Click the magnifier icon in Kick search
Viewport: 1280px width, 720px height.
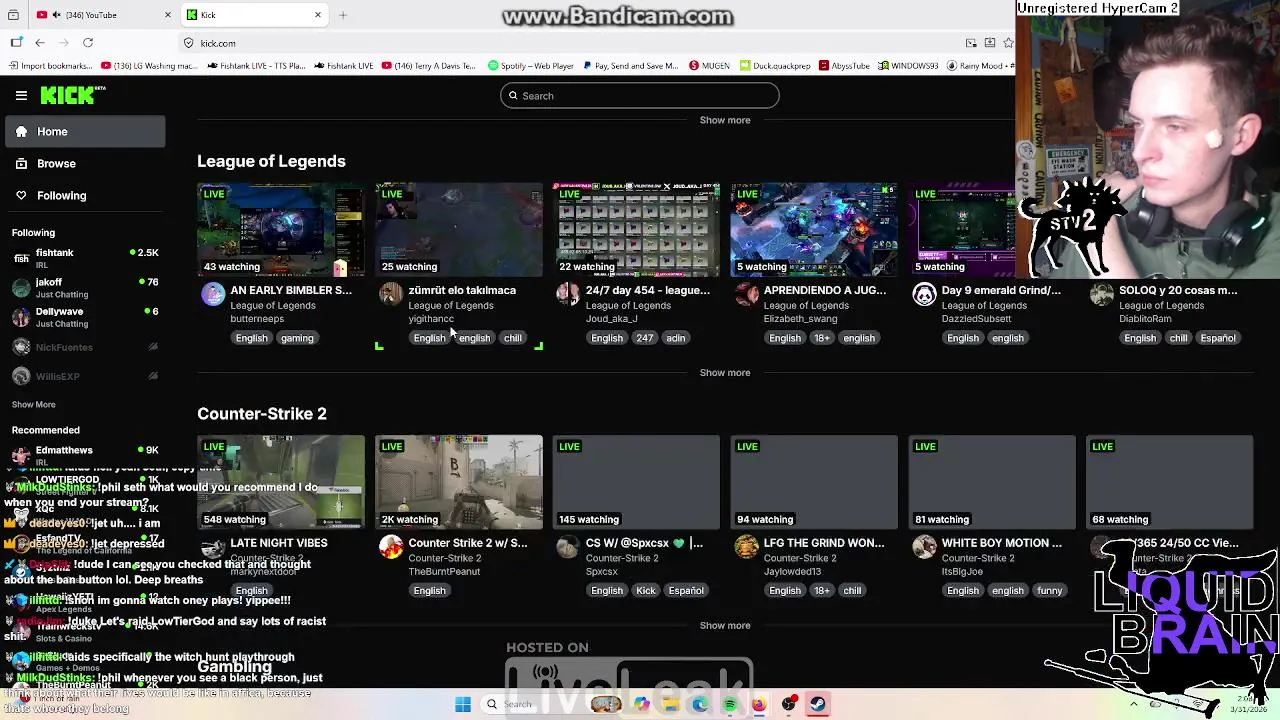(513, 96)
